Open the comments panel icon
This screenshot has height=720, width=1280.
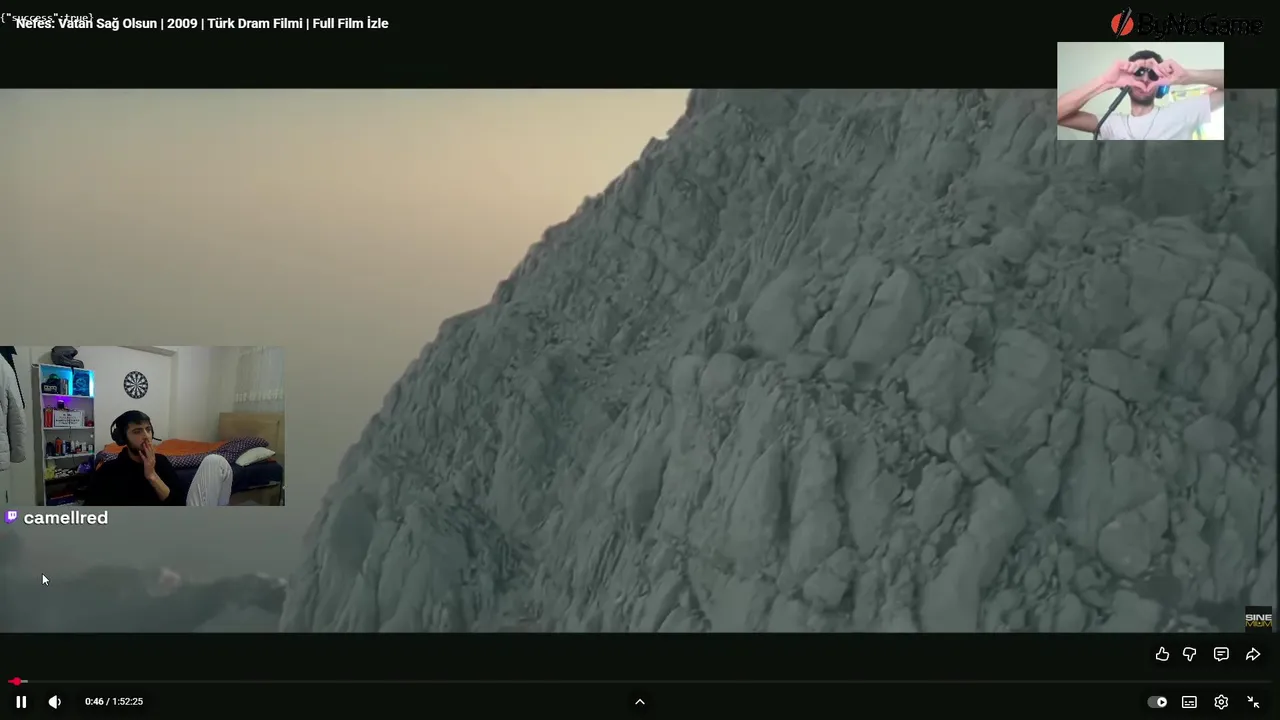(1221, 654)
